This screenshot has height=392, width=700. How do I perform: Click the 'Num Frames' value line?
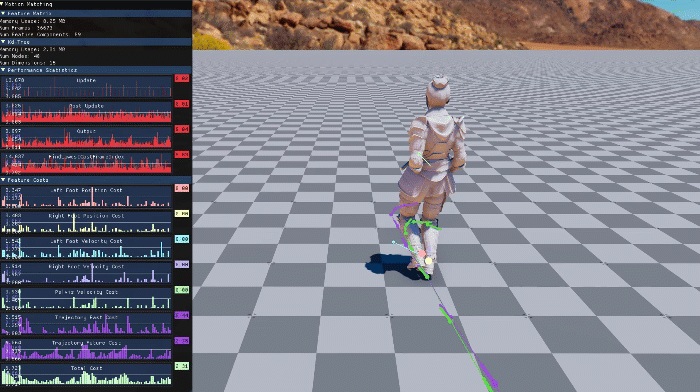[26, 28]
